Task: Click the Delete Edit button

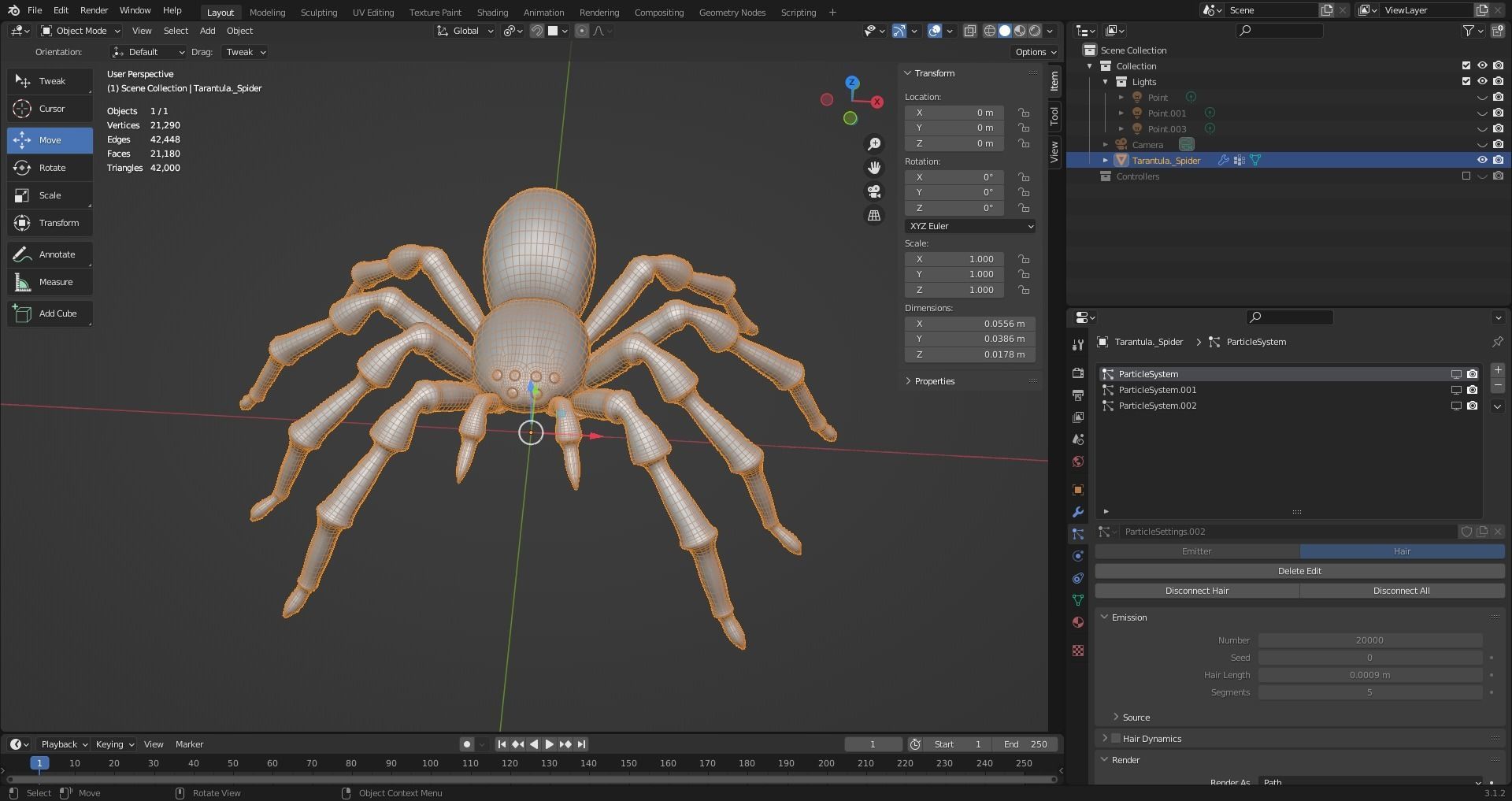Action: coord(1299,571)
